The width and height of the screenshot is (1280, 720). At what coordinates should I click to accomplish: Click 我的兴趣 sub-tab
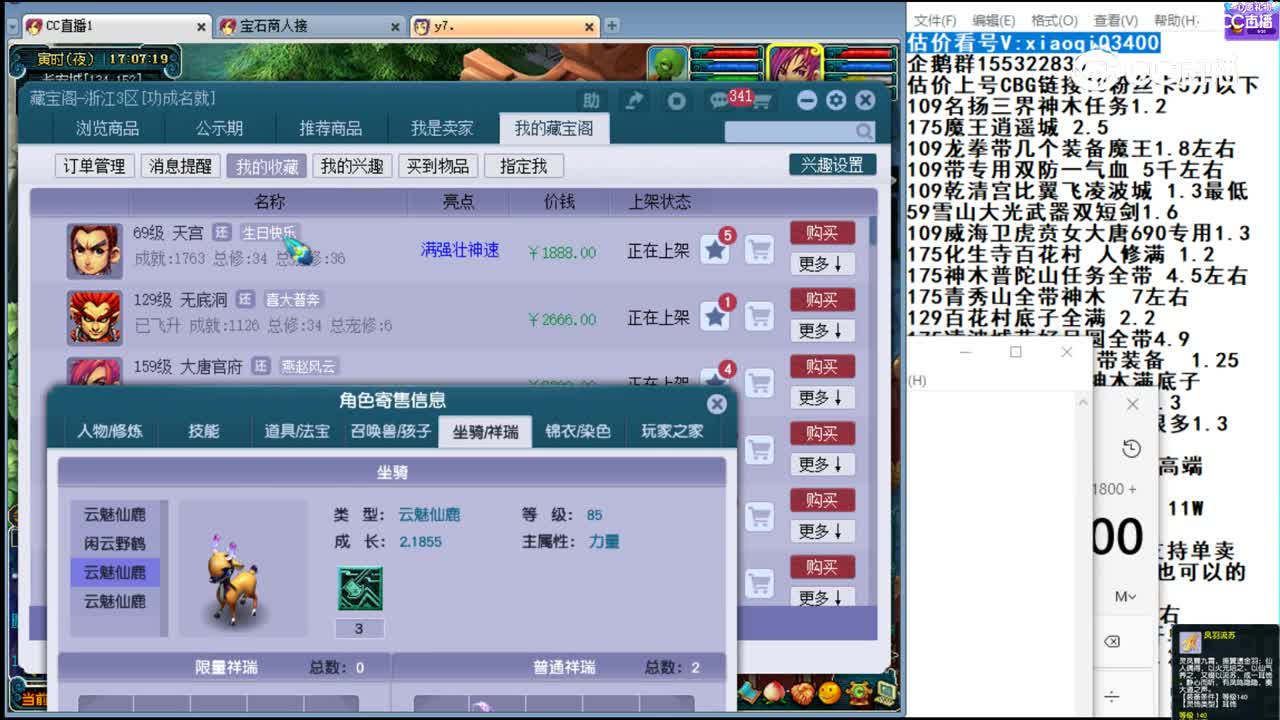click(x=352, y=166)
